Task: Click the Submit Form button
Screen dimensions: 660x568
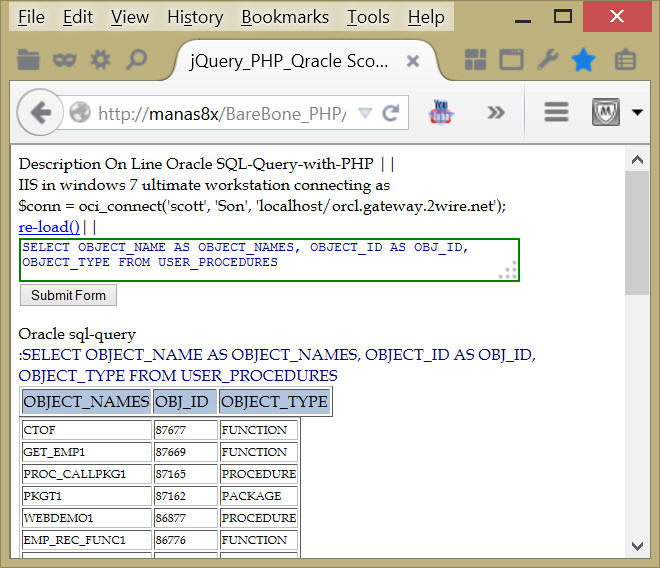Action: point(68,295)
